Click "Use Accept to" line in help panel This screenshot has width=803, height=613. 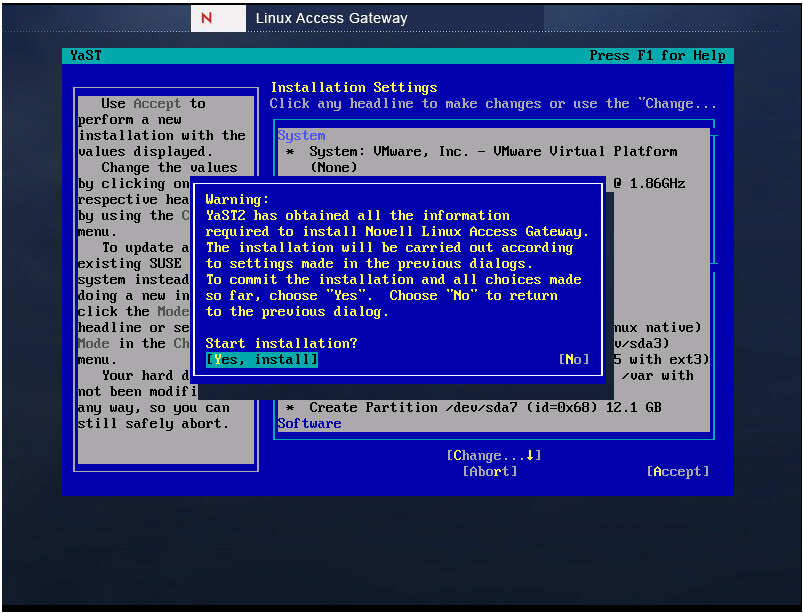click(x=153, y=103)
